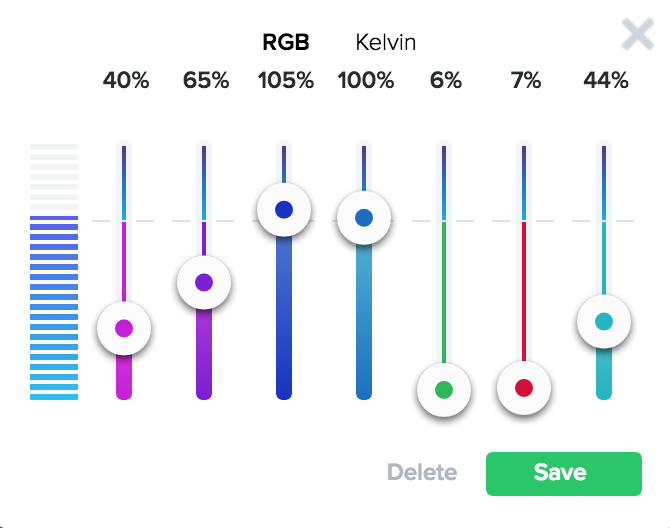The image size is (670, 528).
Task: Click the 100% value label
Action: 366,81
